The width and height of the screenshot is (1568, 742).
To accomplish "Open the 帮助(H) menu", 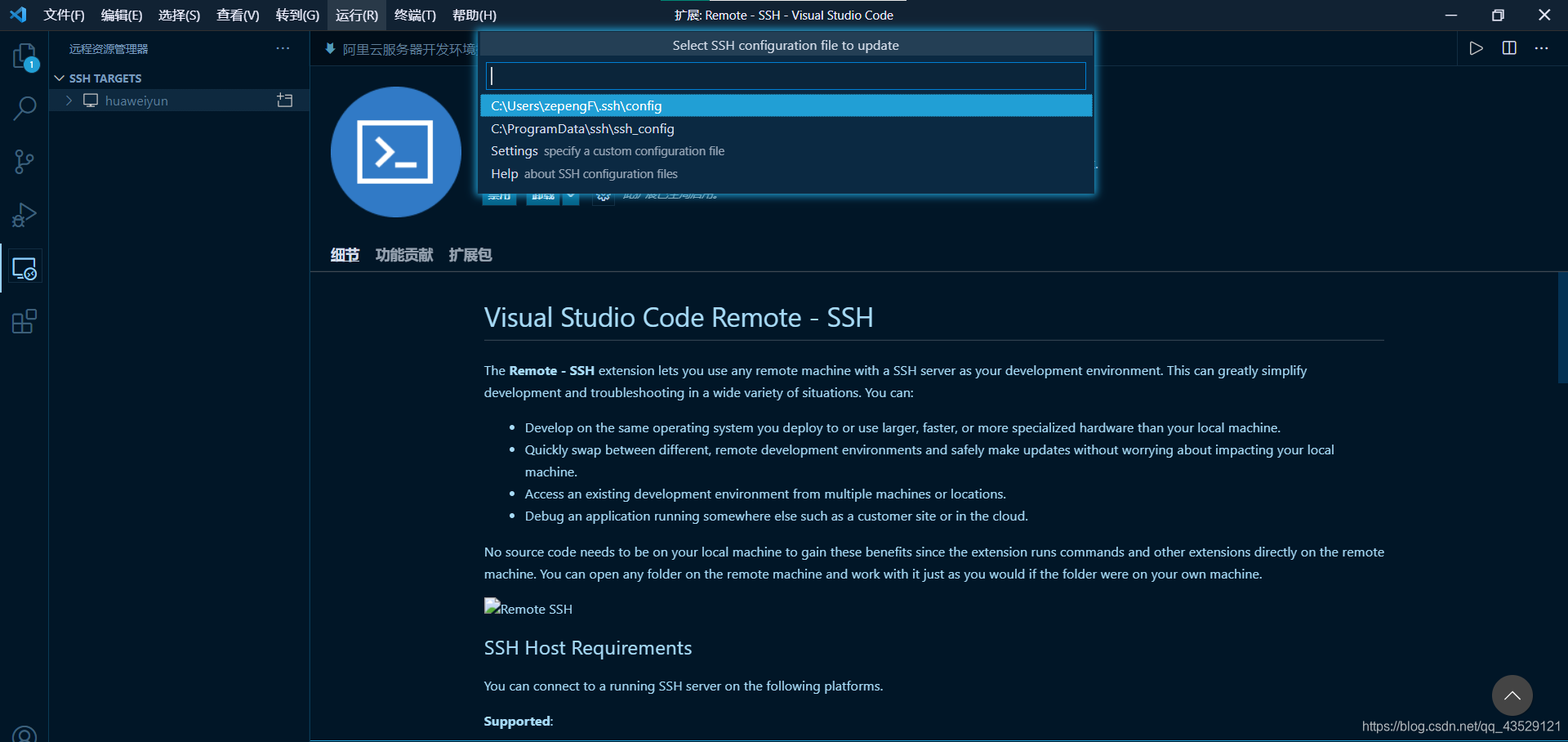I will click(x=474, y=15).
